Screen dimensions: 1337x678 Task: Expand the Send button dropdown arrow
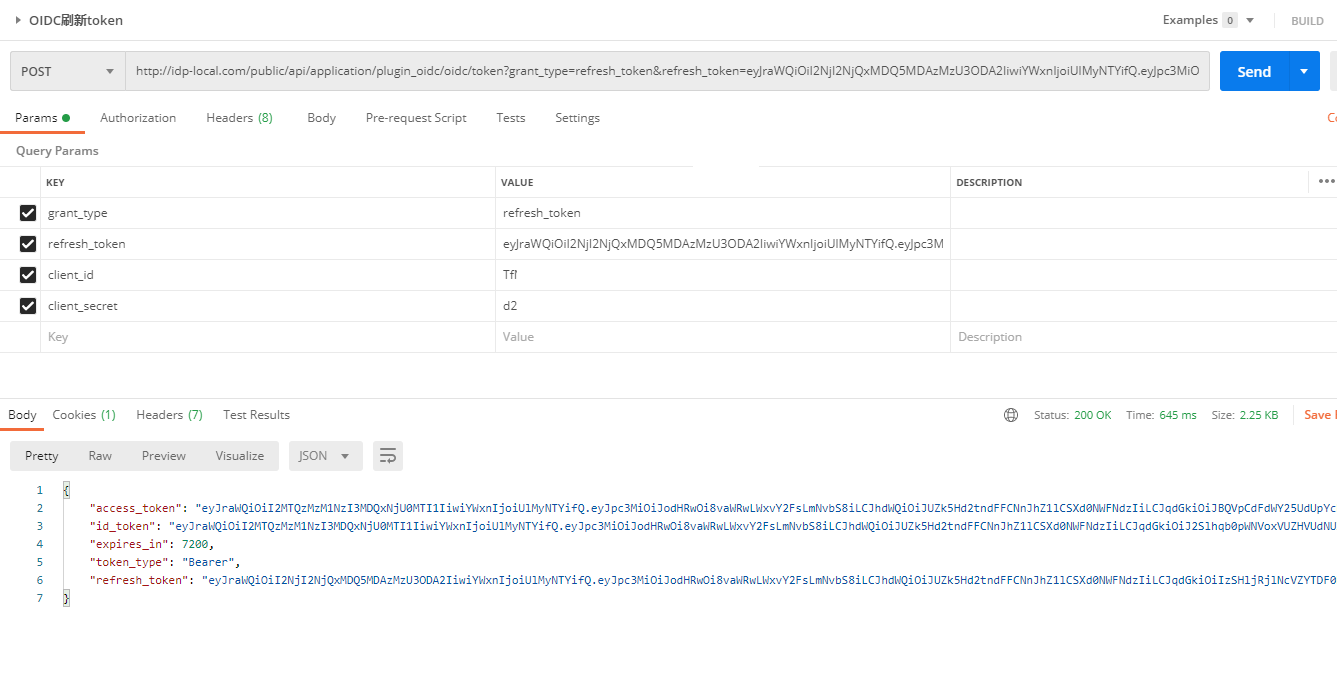[1303, 72]
